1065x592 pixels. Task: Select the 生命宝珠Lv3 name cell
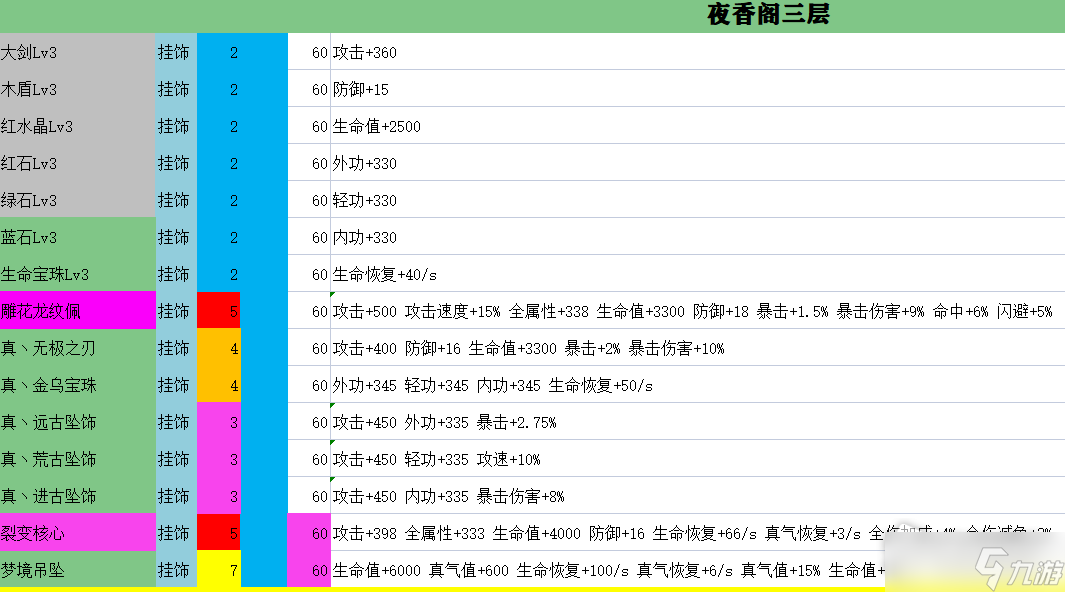[x=77, y=274]
